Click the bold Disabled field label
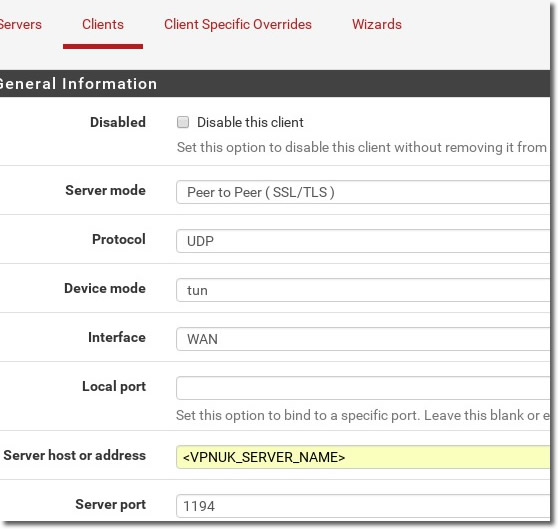 118,122
